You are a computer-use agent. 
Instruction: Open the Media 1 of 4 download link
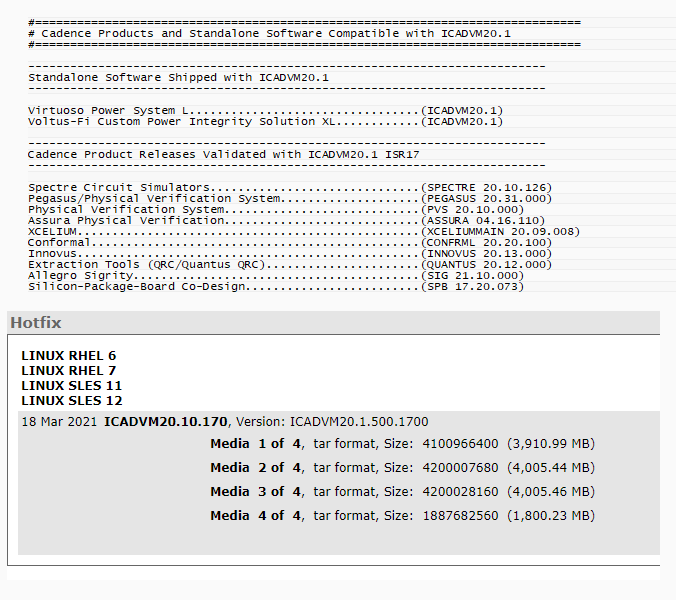pyautogui.click(x=257, y=444)
